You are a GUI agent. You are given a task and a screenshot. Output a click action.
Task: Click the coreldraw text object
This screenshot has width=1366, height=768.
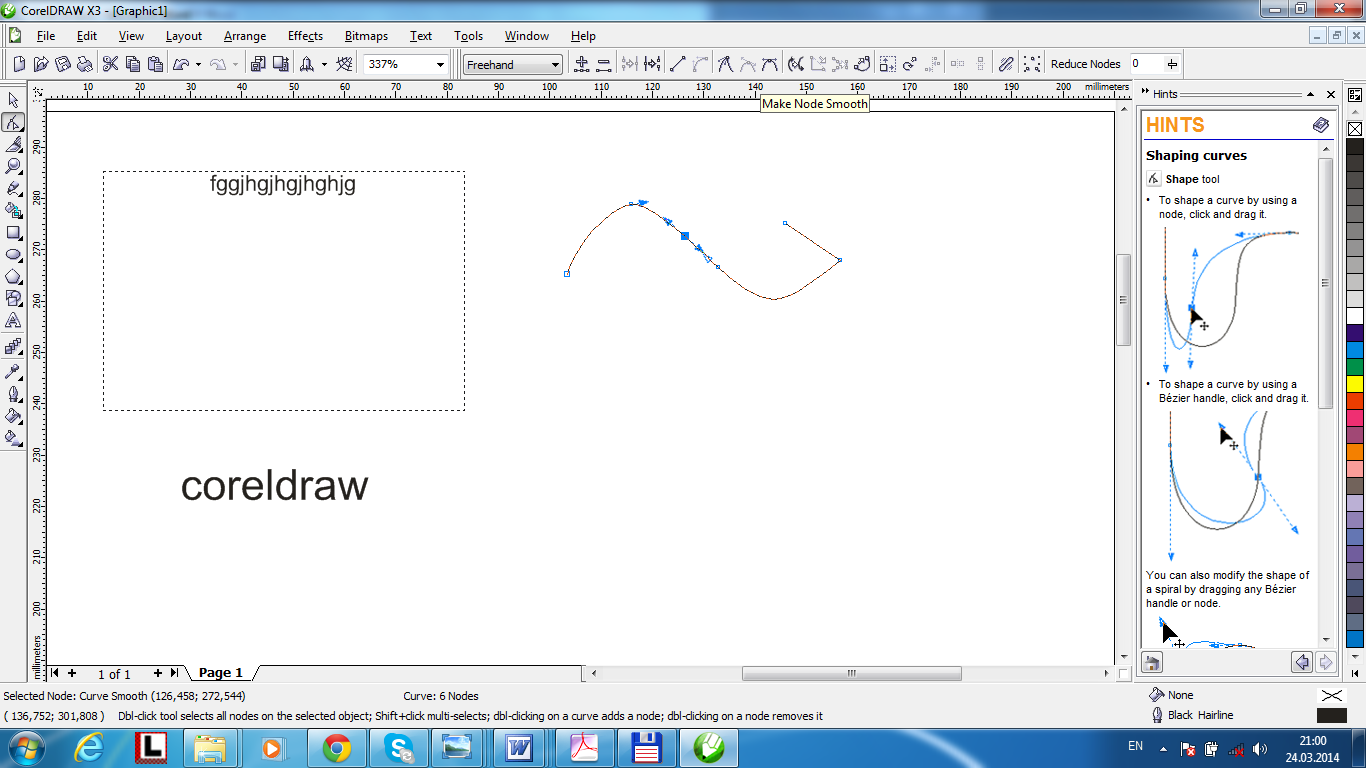pos(274,486)
